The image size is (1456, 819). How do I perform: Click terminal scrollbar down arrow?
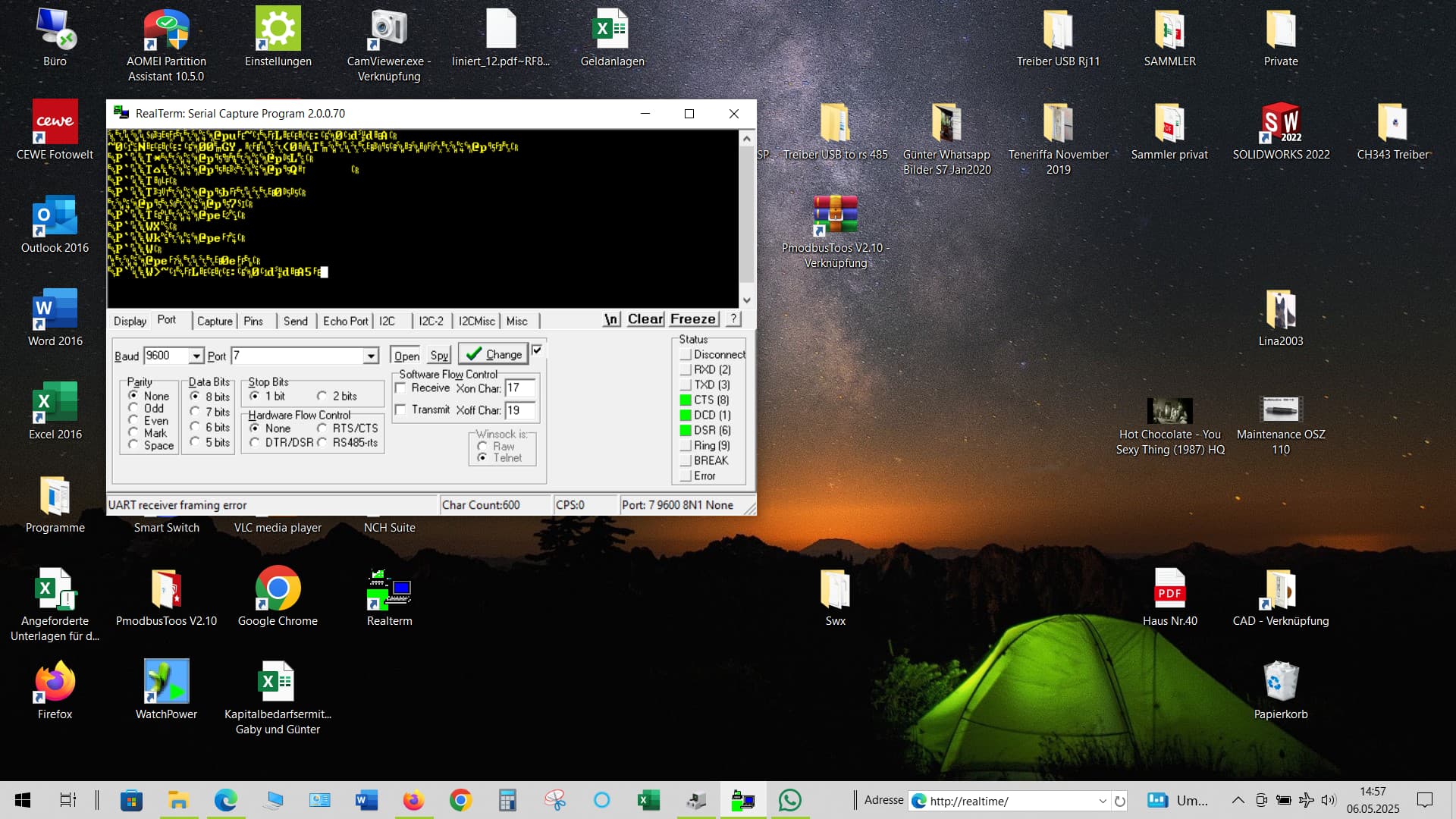(x=747, y=300)
